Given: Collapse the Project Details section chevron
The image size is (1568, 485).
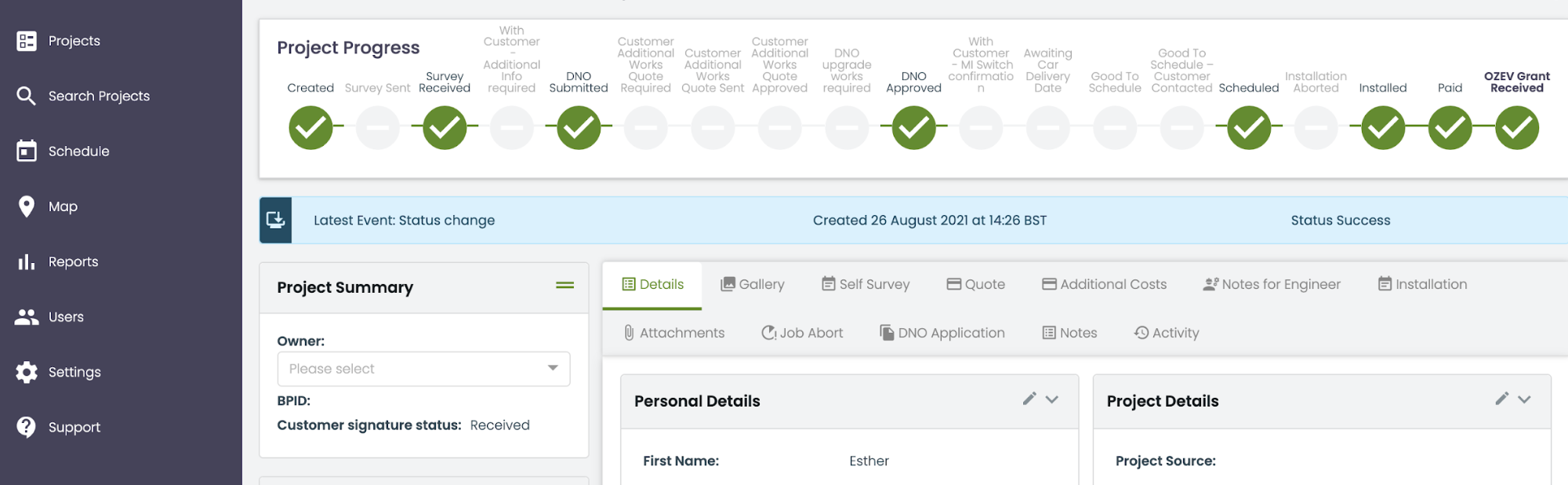Looking at the screenshot, I should [1524, 399].
